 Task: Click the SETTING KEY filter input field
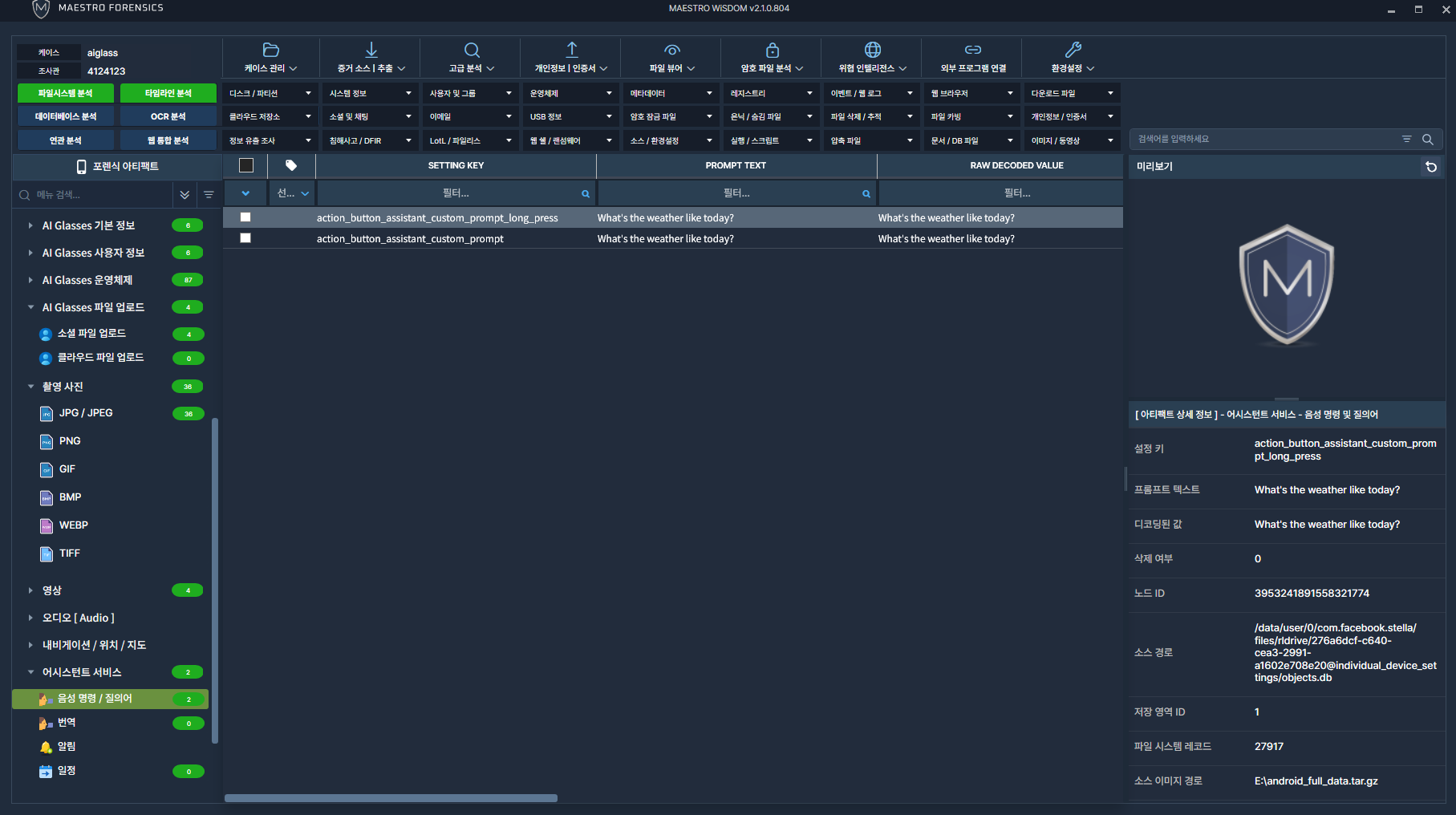pos(456,193)
